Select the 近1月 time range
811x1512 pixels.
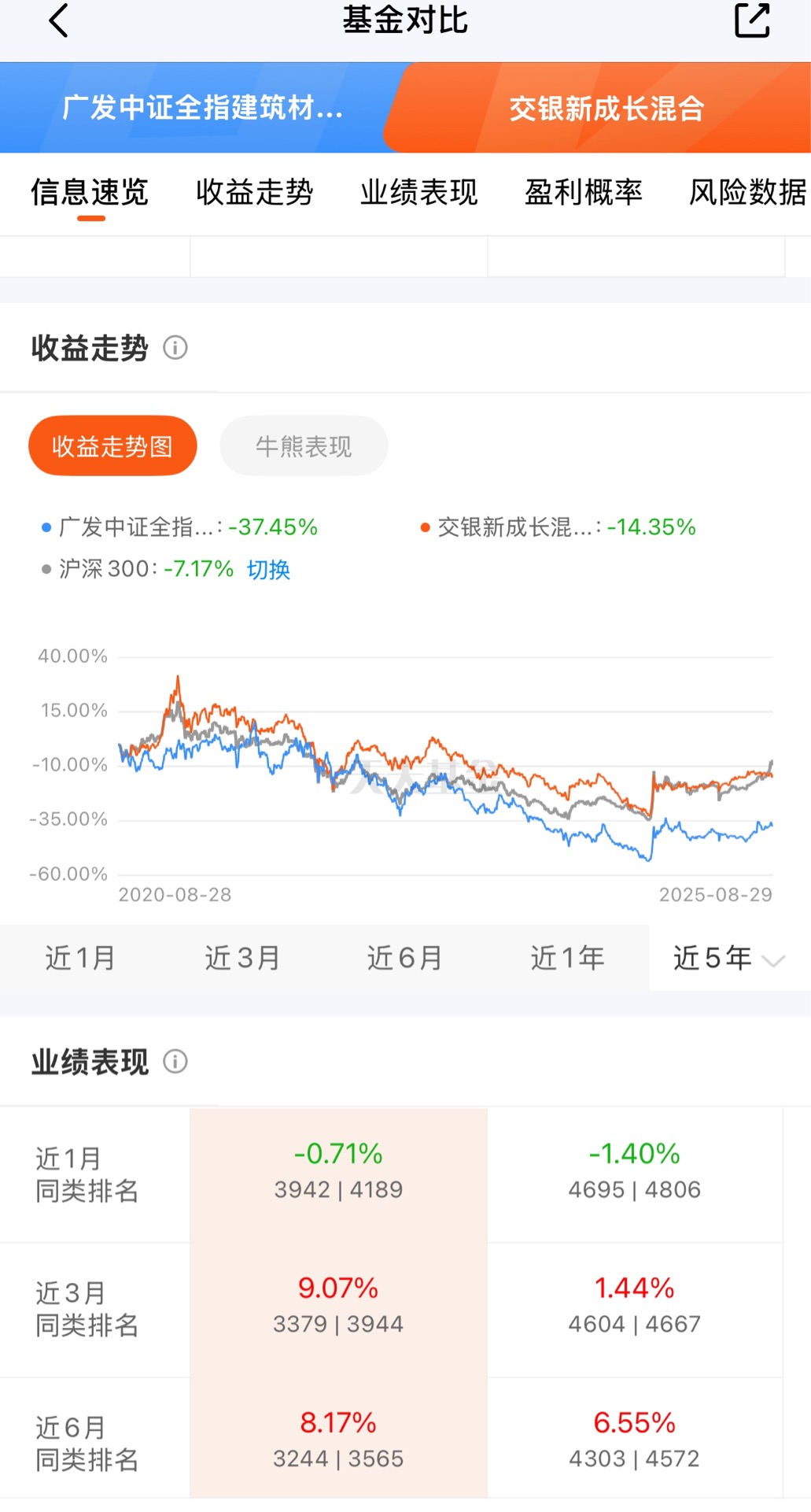(80, 957)
